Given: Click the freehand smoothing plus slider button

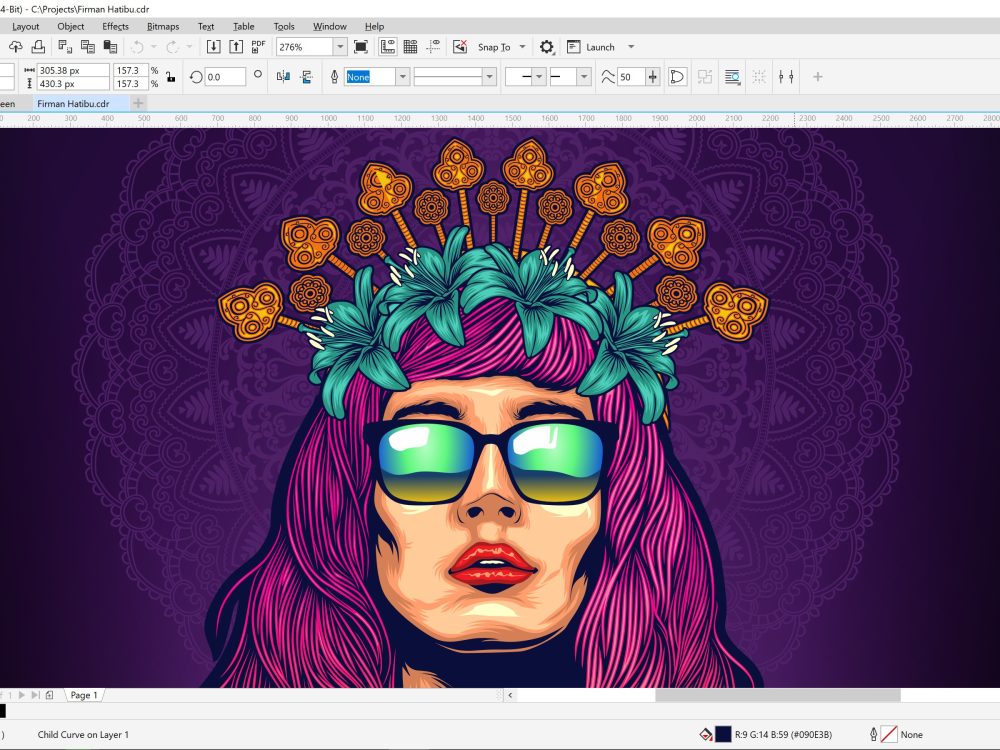Looking at the screenshot, I should 652,77.
